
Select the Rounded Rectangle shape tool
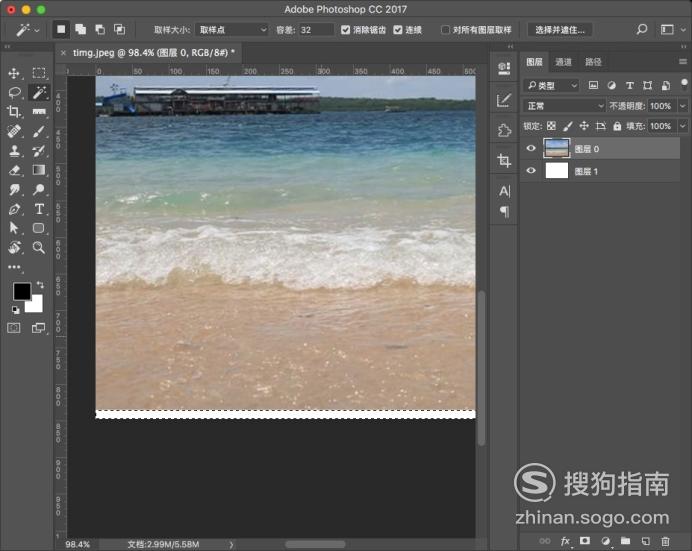(39, 228)
